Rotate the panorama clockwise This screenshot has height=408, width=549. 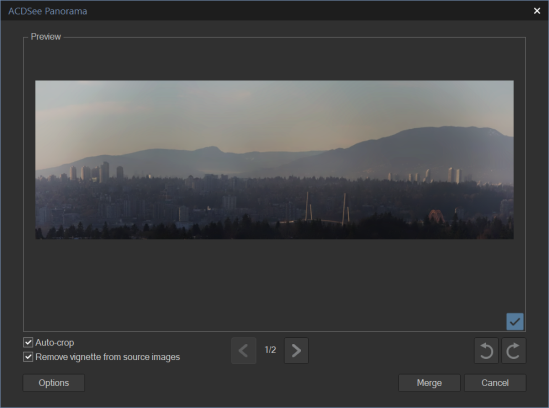513,351
